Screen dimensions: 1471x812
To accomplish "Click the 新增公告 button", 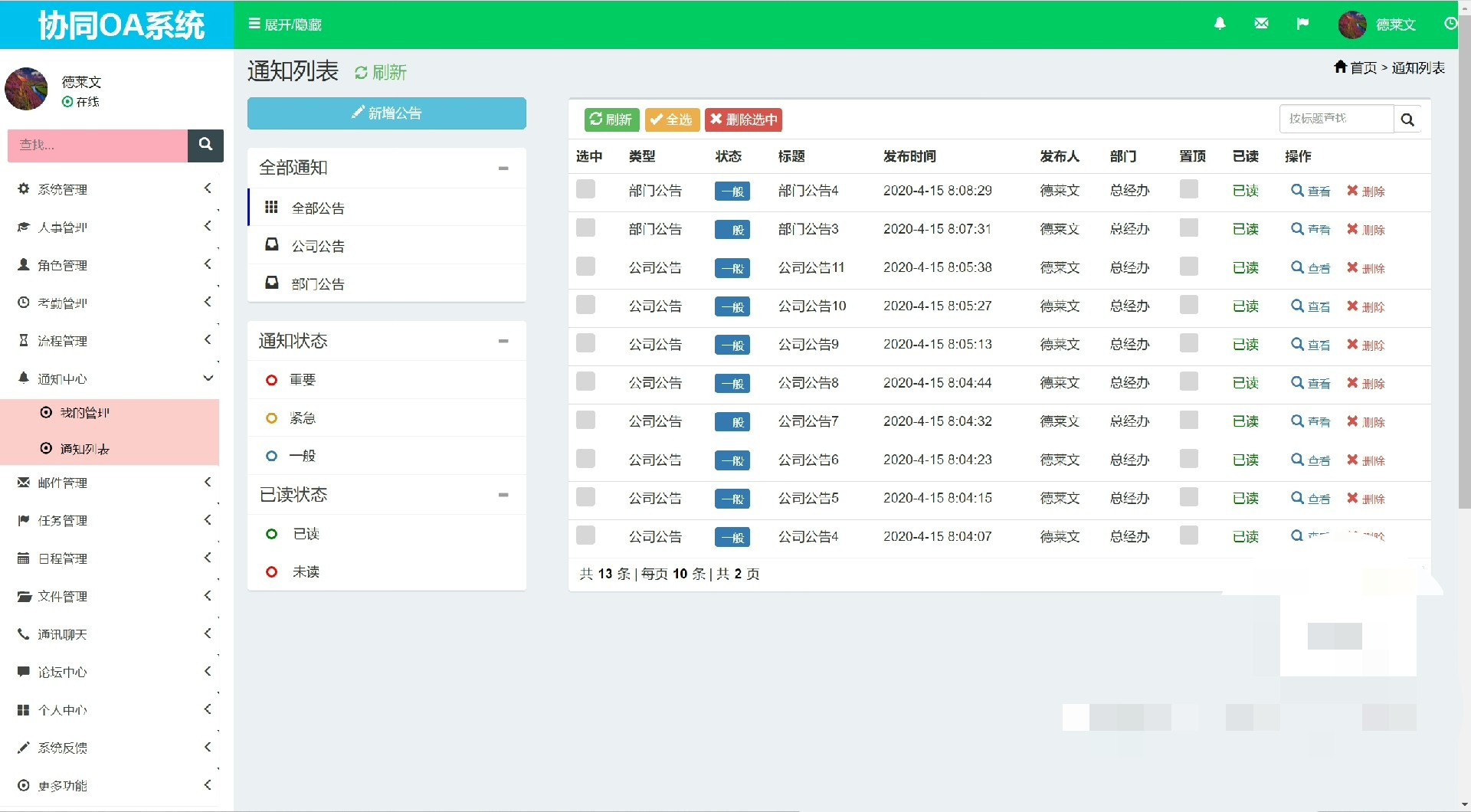I will (386, 113).
